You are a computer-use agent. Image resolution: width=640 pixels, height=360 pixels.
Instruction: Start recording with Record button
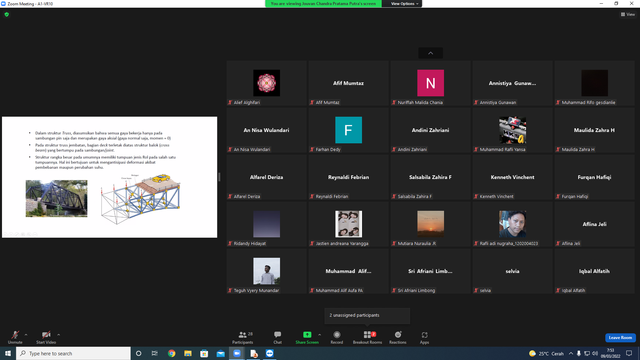point(337,337)
